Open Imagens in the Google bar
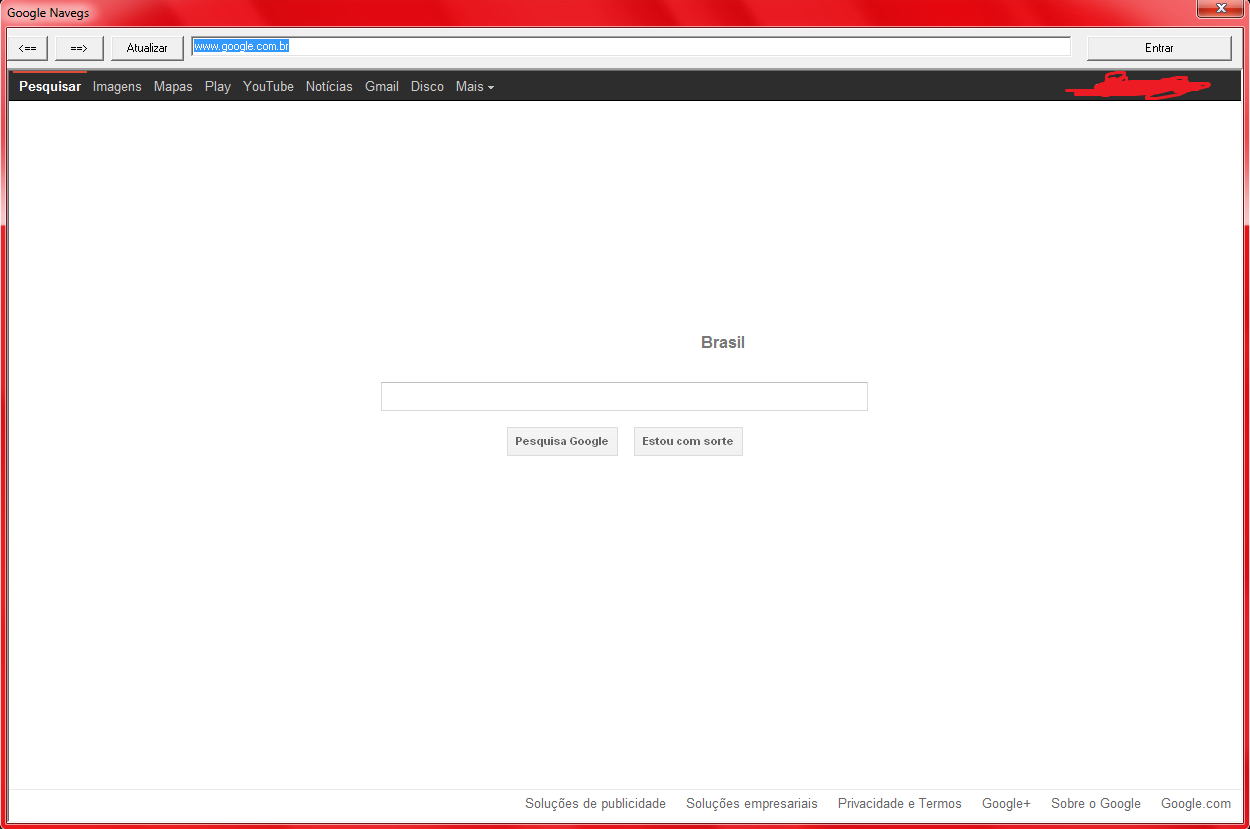 point(117,87)
